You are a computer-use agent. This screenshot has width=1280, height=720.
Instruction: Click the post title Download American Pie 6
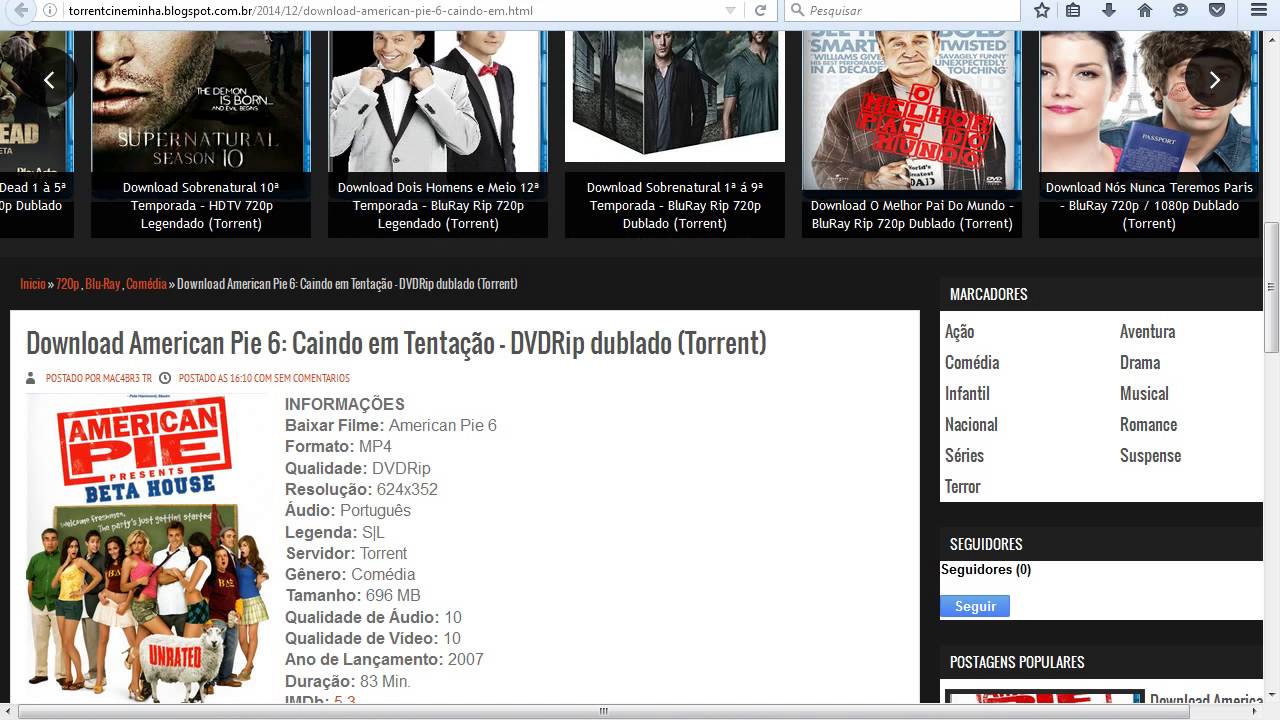396,343
